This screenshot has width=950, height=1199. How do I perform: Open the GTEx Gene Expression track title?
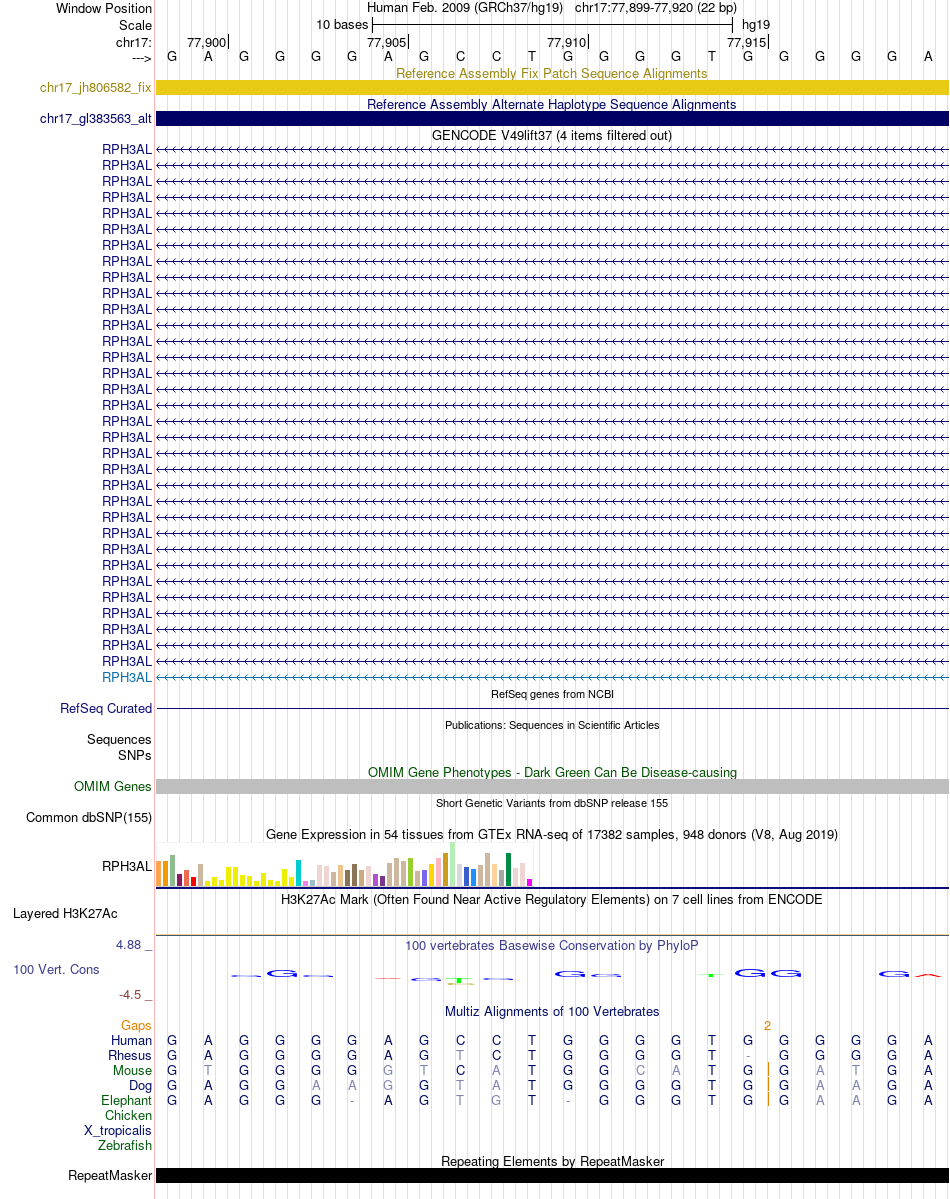coord(551,834)
